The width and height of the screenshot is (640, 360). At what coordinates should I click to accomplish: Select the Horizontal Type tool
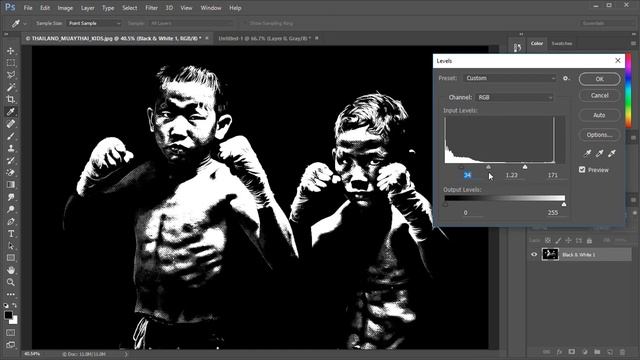point(11,234)
